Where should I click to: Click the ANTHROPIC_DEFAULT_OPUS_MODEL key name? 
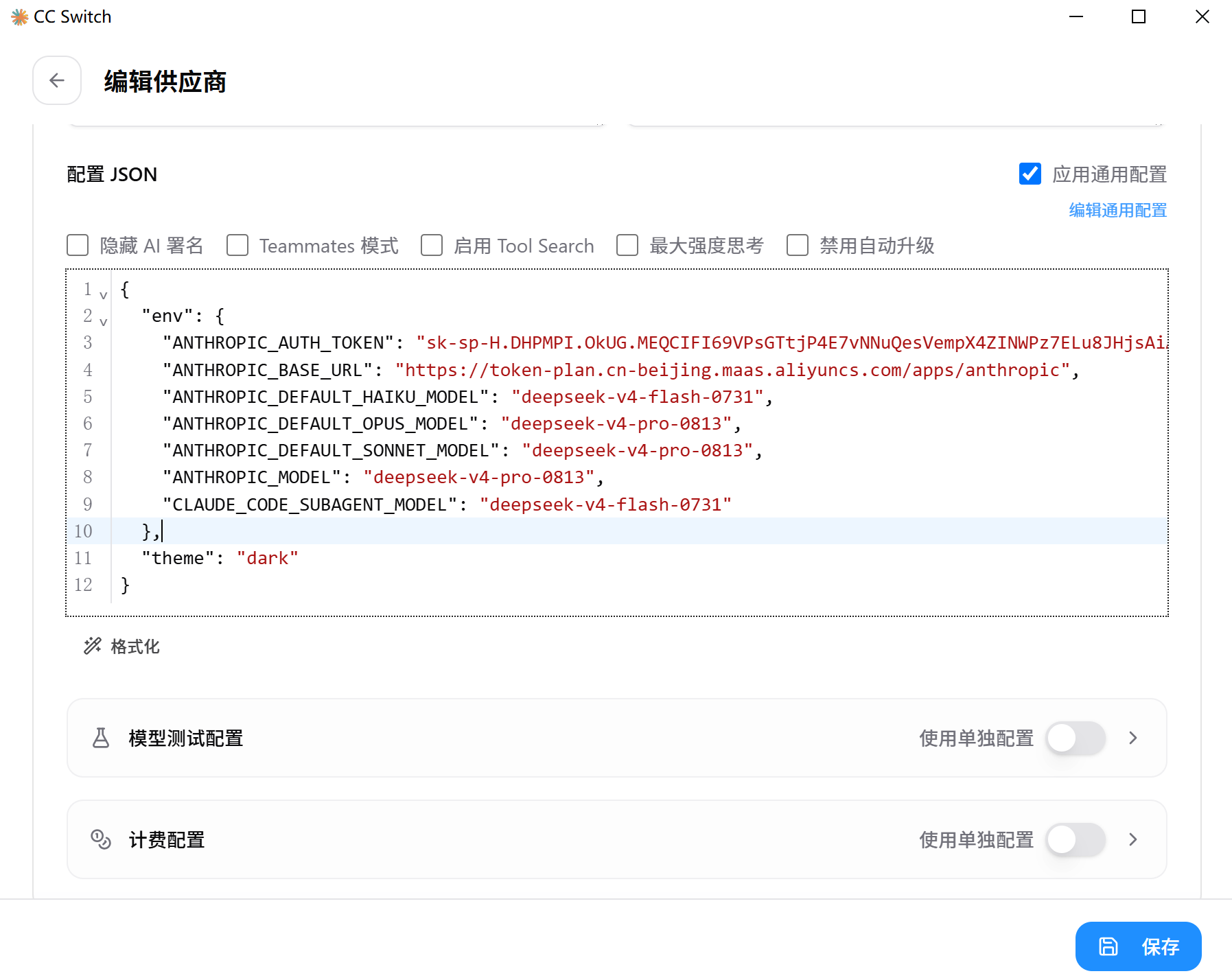point(321,423)
